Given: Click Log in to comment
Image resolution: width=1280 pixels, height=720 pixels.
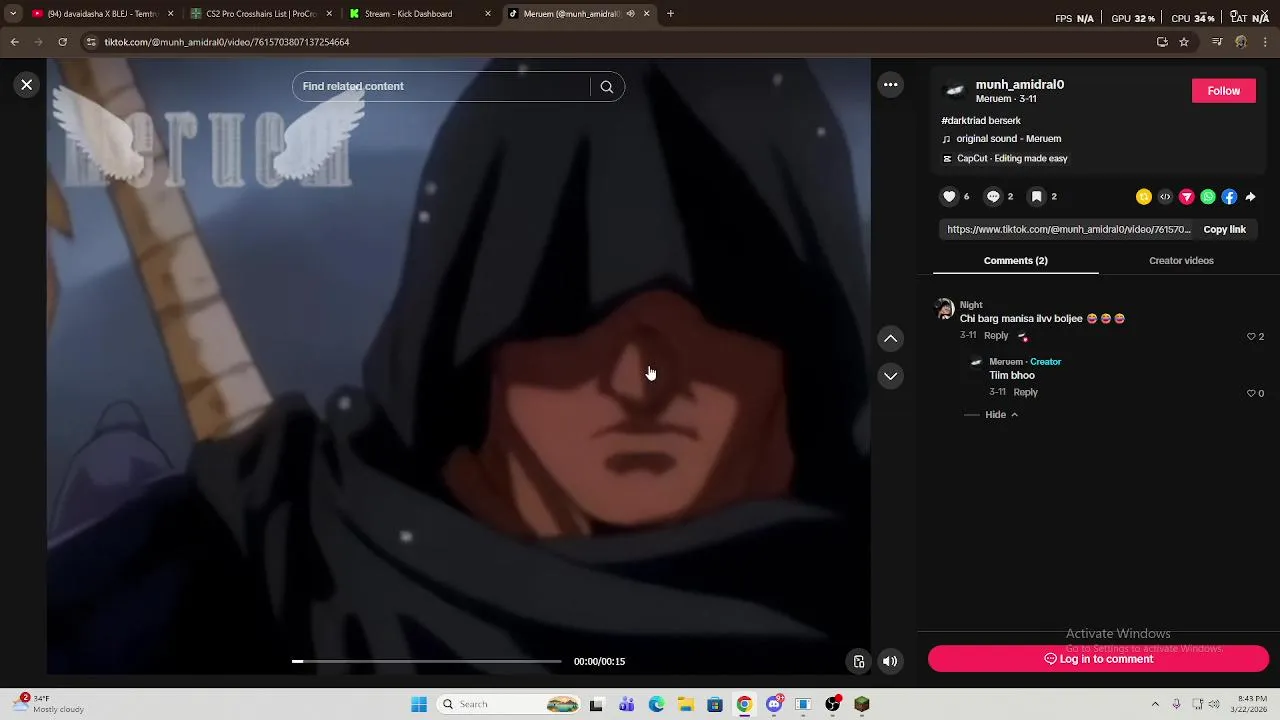Looking at the screenshot, I should click(x=1098, y=659).
